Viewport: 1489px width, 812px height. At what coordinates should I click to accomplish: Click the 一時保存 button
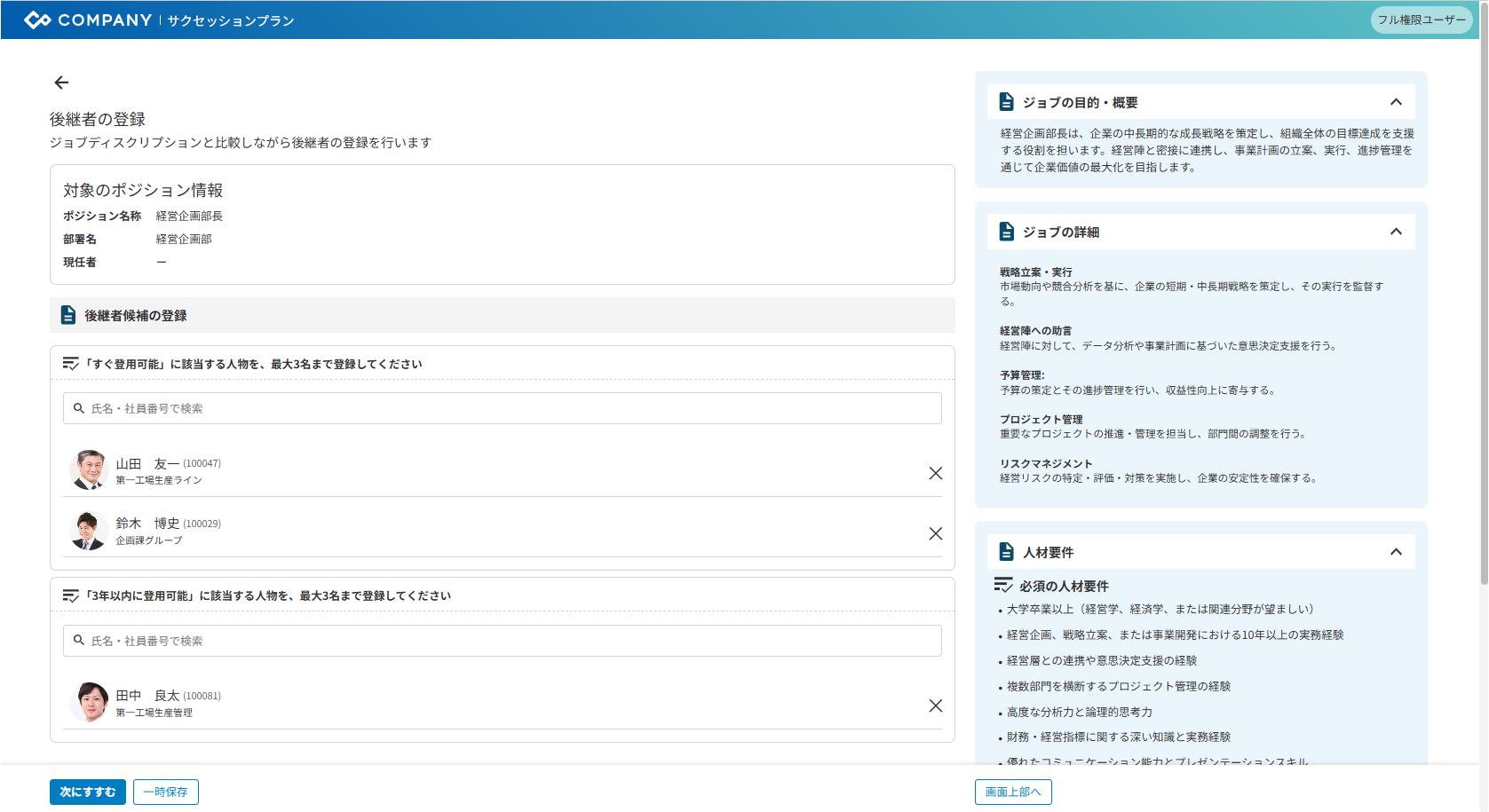coord(166,792)
